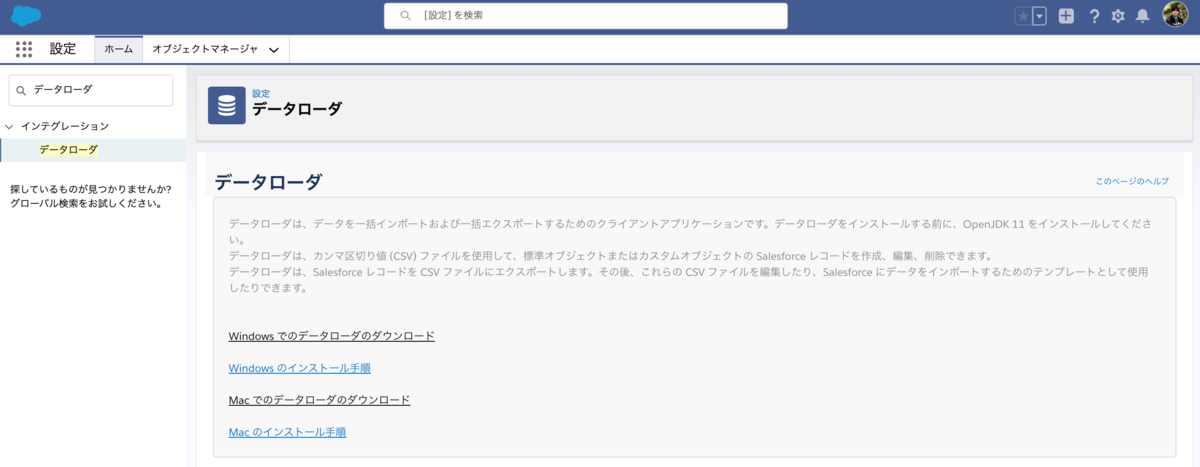Open the App Launcher grid icon
Screen dimensions: 1200x467
[x=25, y=49]
